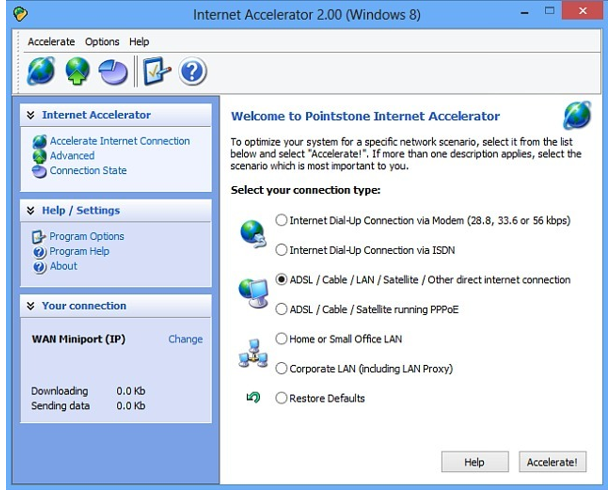Click the globe Accelerate toolbar icon
The width and height of the screenshot is (613, 493).
click(x=40, y=71)
